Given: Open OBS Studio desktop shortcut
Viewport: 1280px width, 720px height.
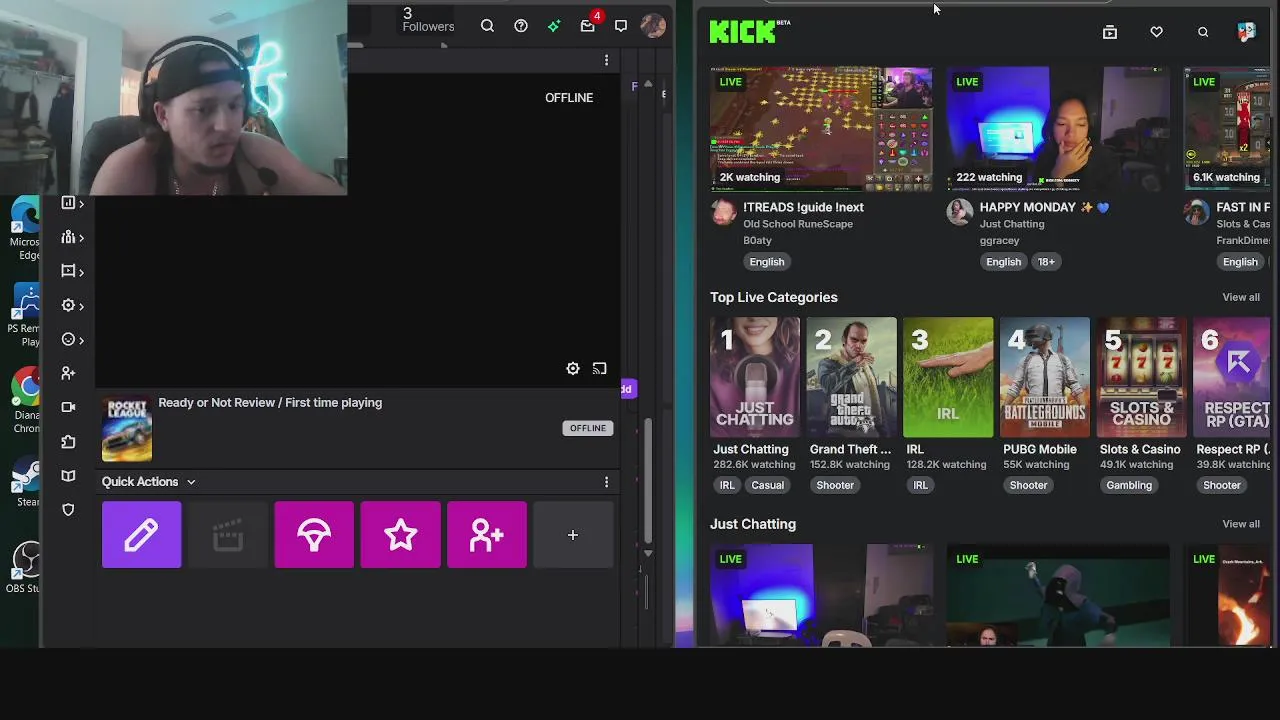Looking at the screenshot, I should tap(24, 568).
